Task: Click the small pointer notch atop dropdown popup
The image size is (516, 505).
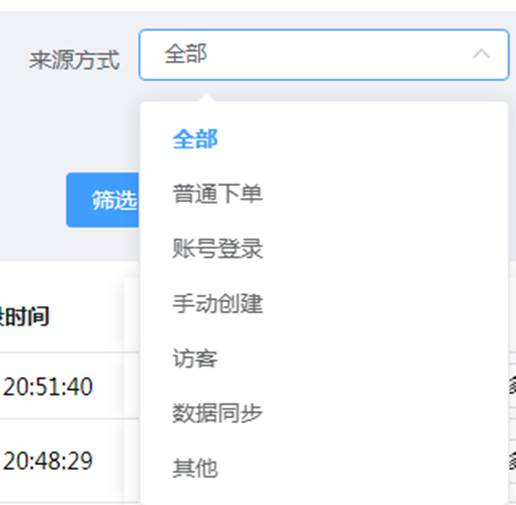Action: 207,98
